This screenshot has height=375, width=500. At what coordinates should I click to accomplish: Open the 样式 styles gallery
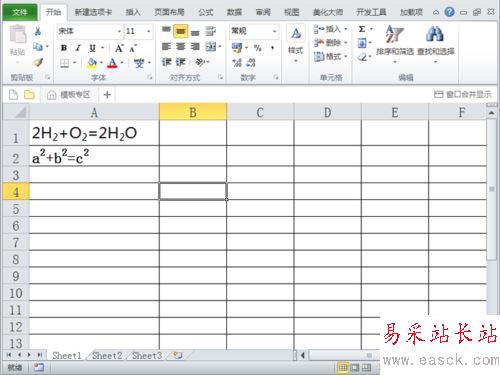296,43
